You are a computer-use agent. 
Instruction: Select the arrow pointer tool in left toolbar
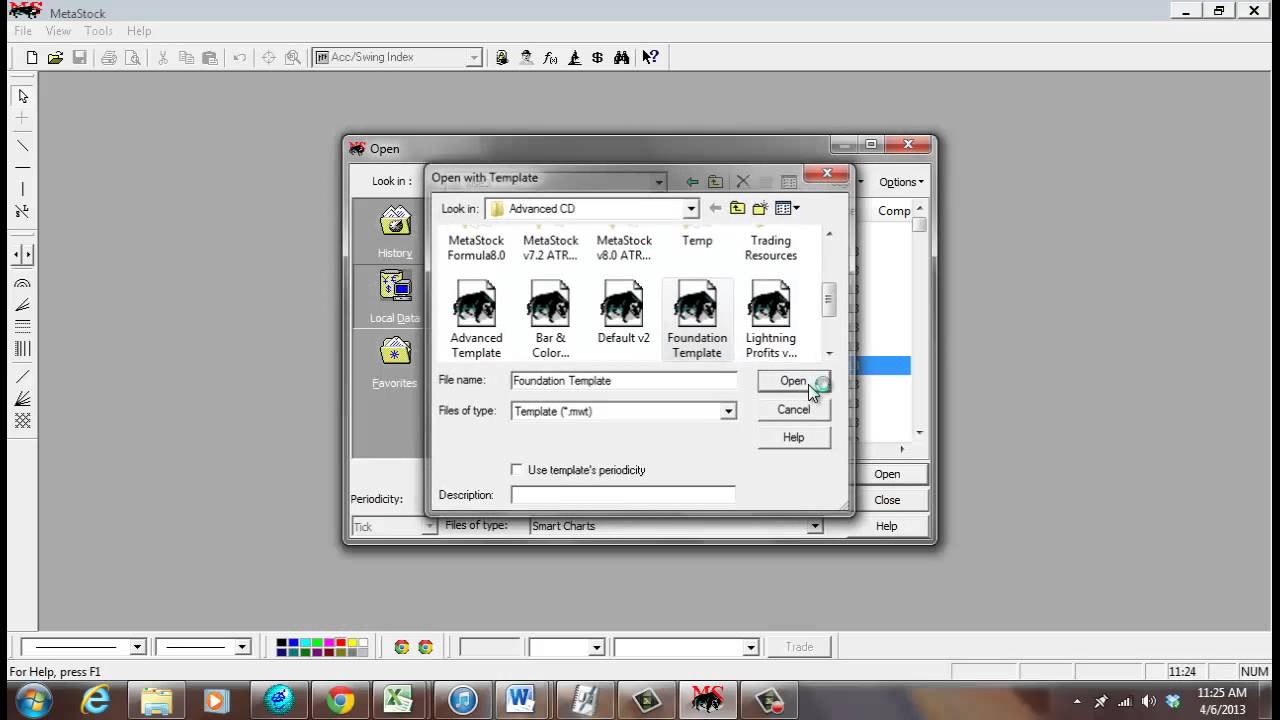point(23,96)
